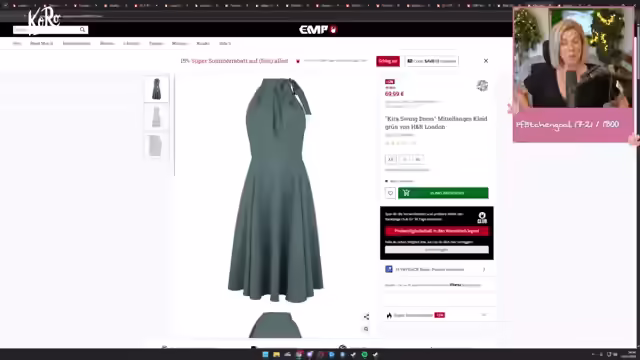The height and width of the screenshot is (360, 640).
Task: Select size XS
Action: [x=391, y=159]
